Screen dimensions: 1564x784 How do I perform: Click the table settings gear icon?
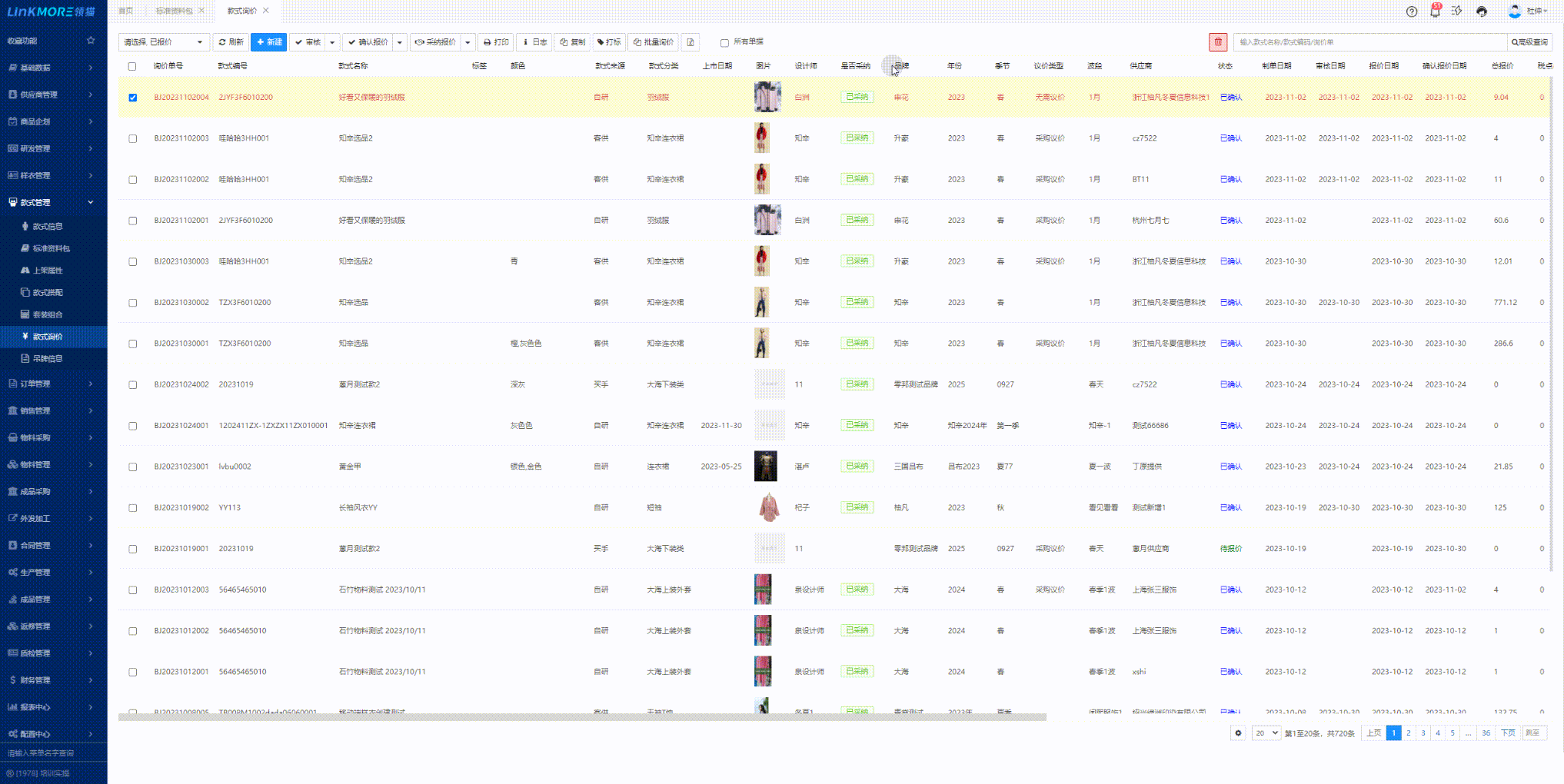pos(1238,733)
